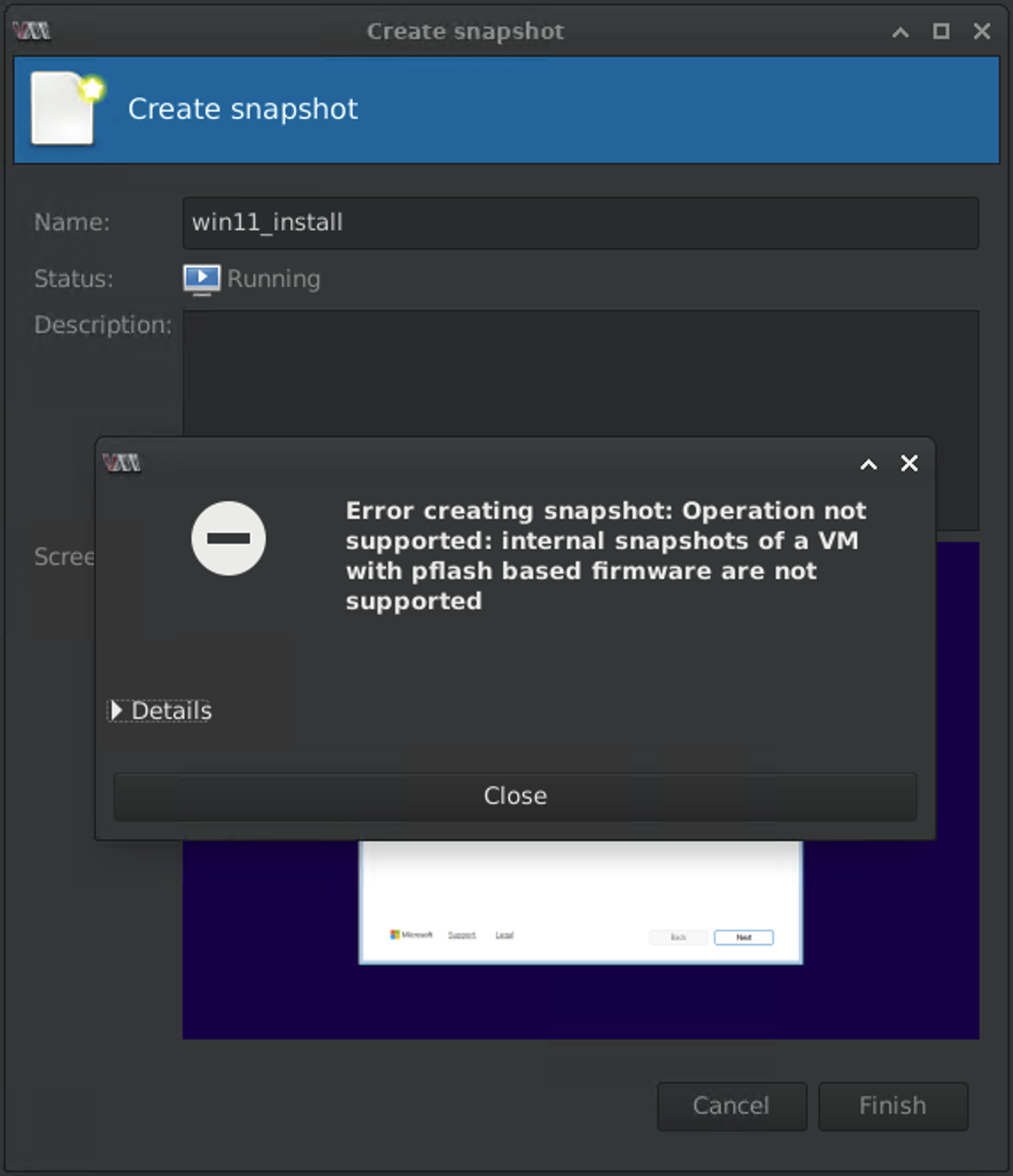Click the Create snapshot blue header title
Screen dimensions: 1013x1176
tap(243, 109)
